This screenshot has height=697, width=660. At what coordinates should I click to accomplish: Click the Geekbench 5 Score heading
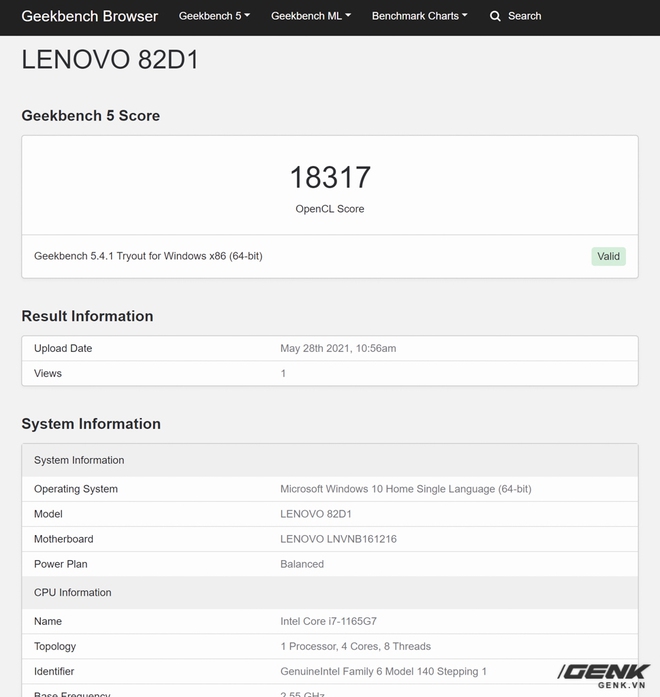(x=91, y=116)
